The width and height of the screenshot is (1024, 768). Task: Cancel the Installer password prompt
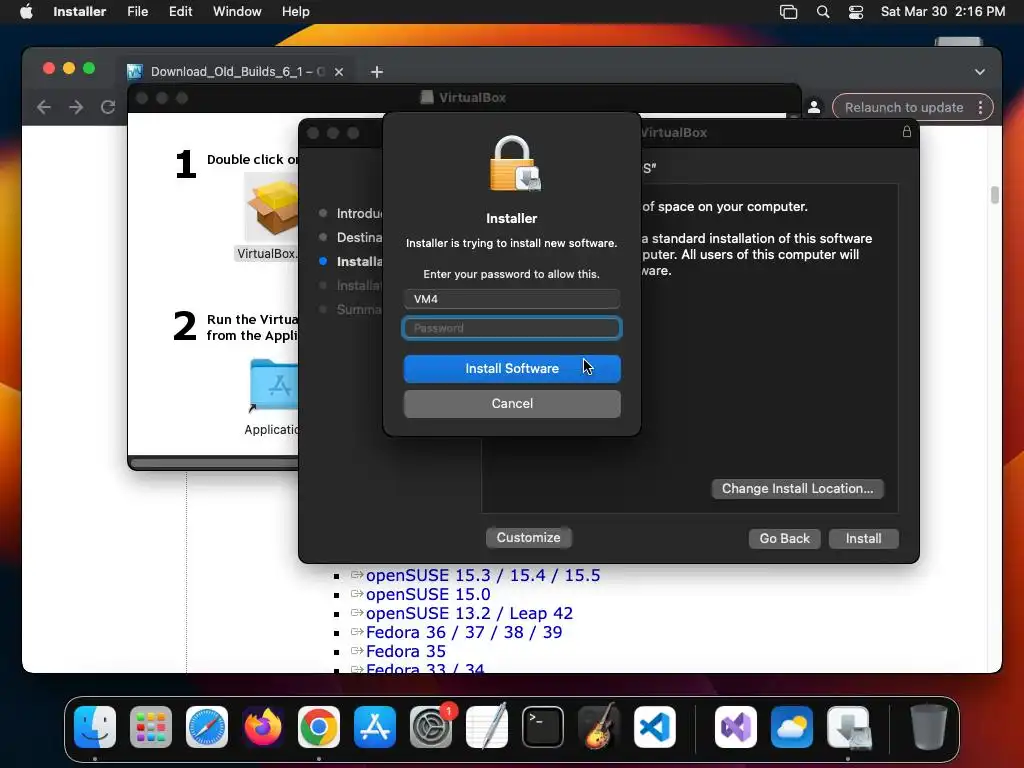(x=512, y=404)
